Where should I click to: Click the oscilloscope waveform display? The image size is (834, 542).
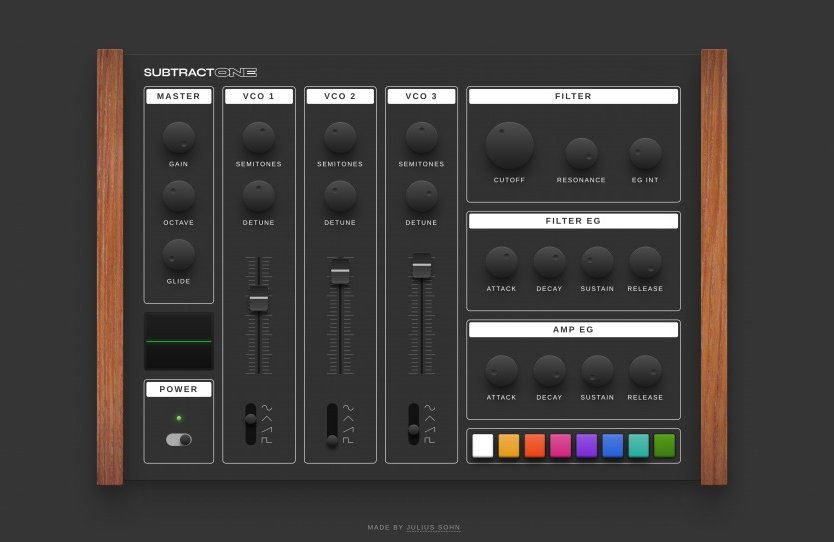(x=179, y=341)
